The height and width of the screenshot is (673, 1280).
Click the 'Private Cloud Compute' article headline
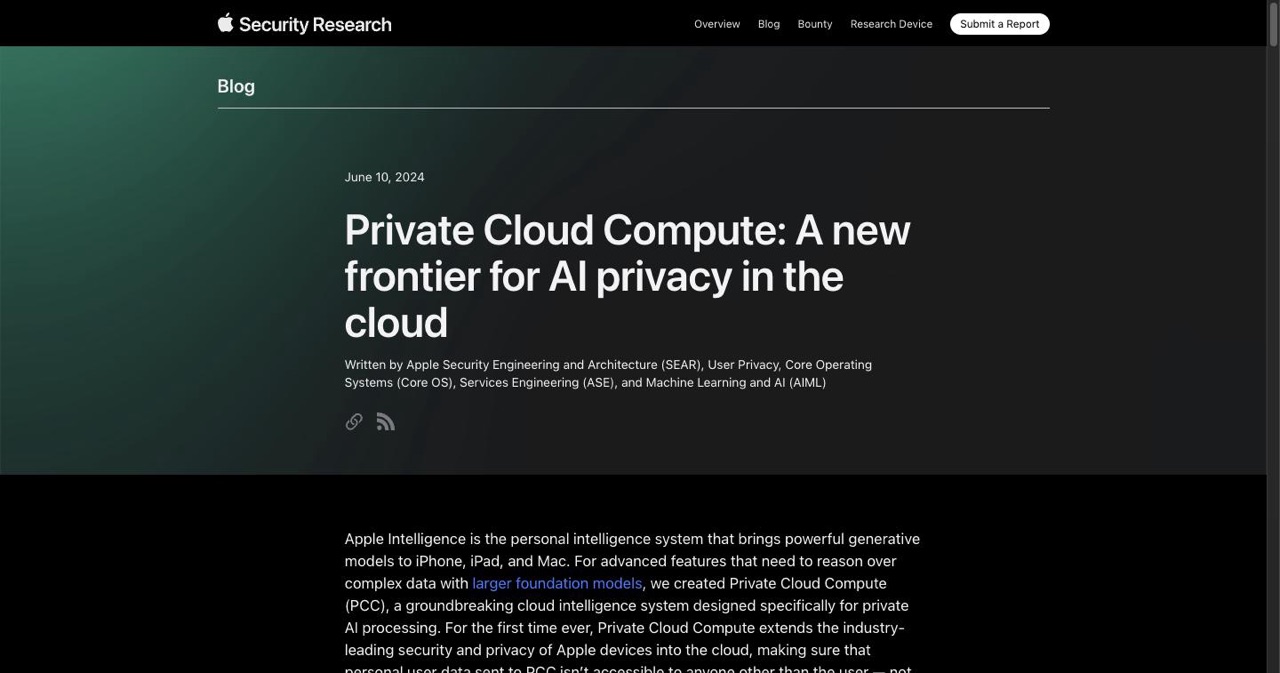point(628,276)
